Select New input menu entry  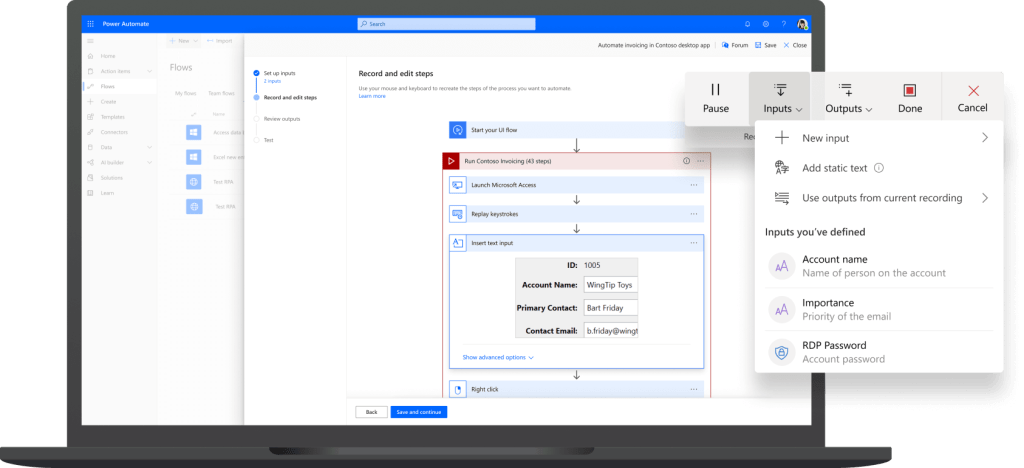click(x=878, y=138)
